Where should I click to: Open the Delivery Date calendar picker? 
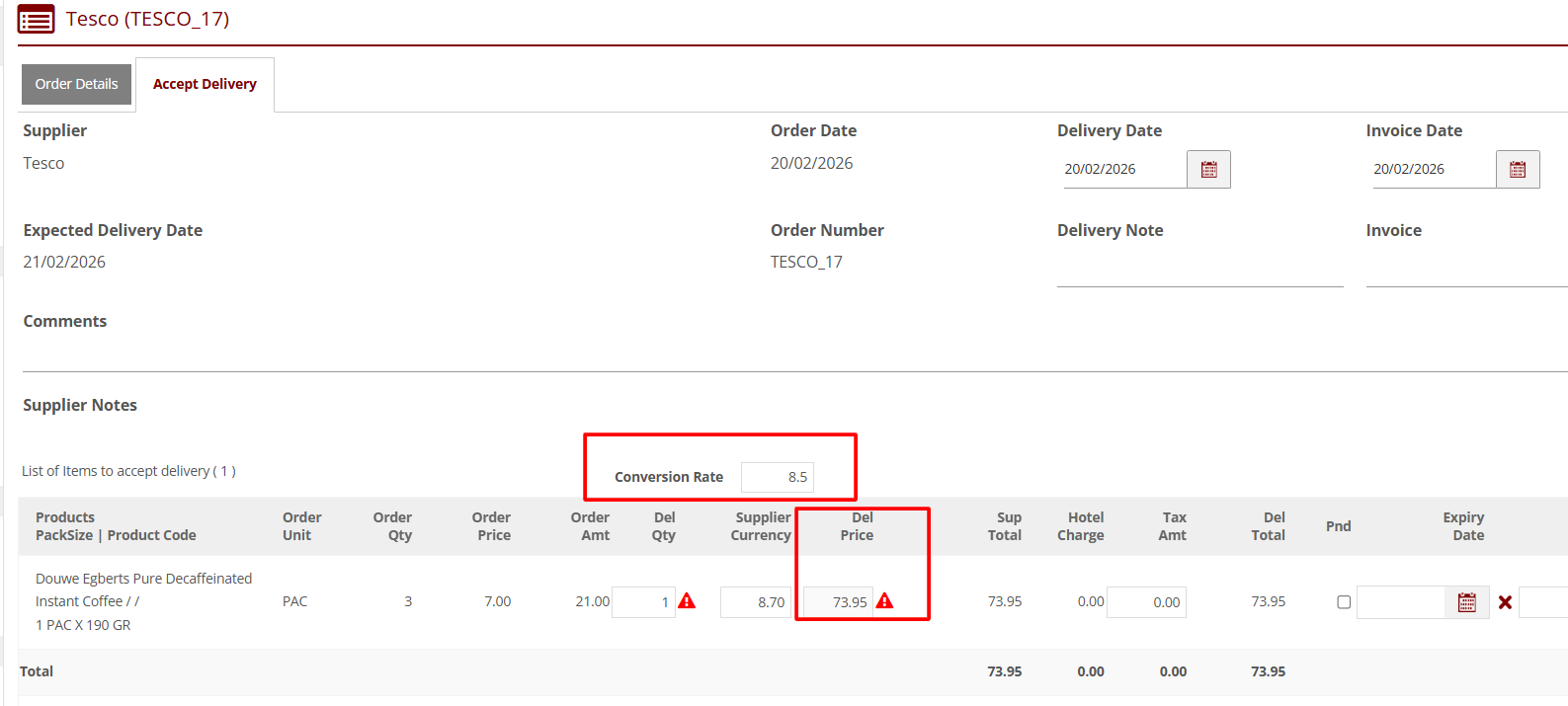pos(1208,170)
